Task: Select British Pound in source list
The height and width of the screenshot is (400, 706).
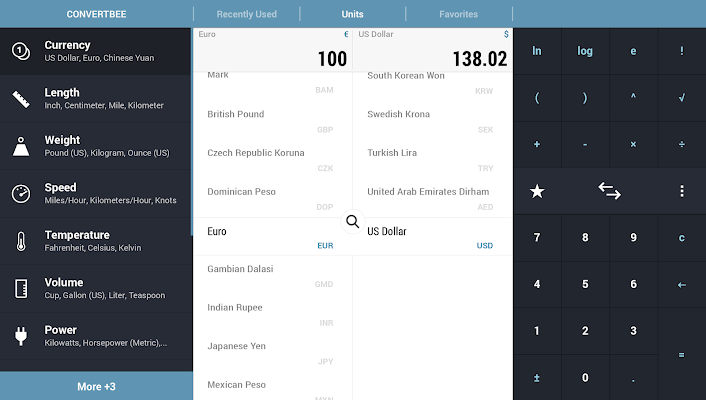Action: 272,121
